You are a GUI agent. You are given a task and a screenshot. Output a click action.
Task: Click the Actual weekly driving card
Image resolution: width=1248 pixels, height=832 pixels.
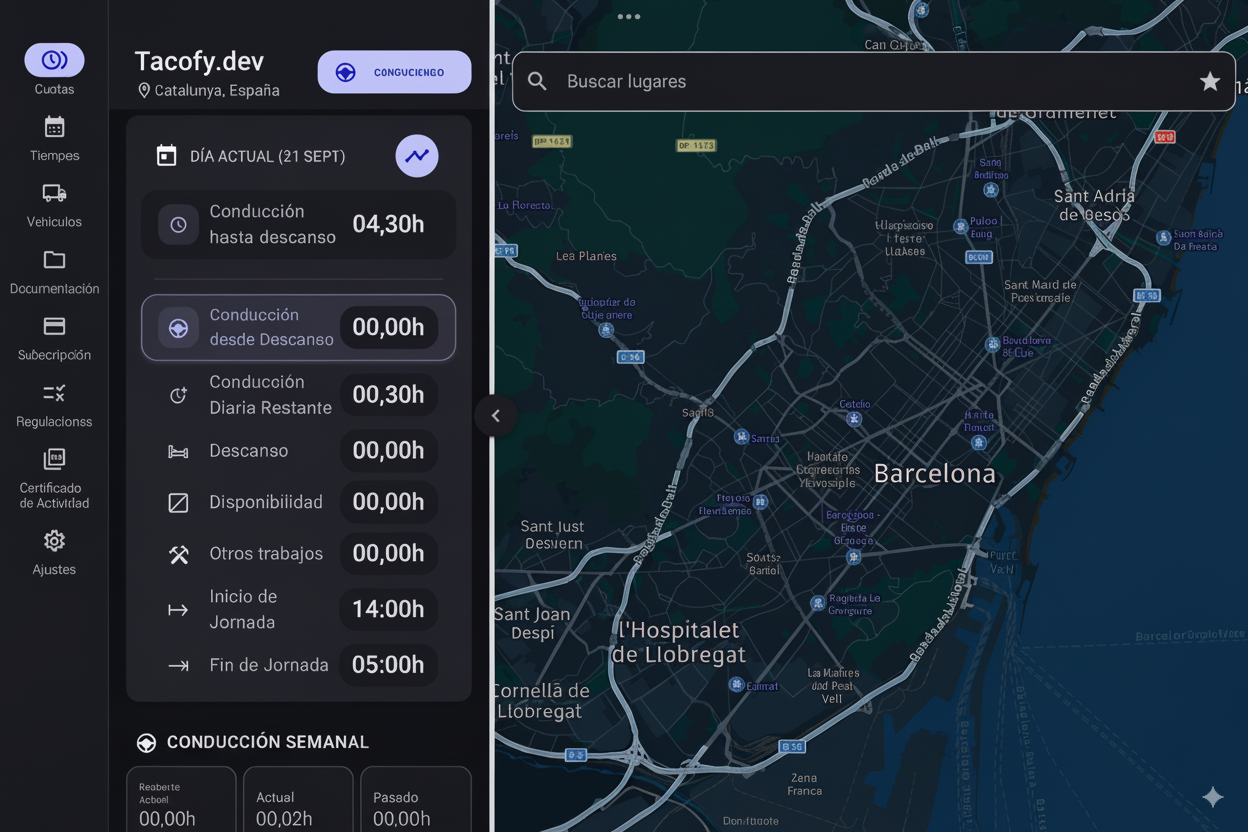(x=298, y=800)
